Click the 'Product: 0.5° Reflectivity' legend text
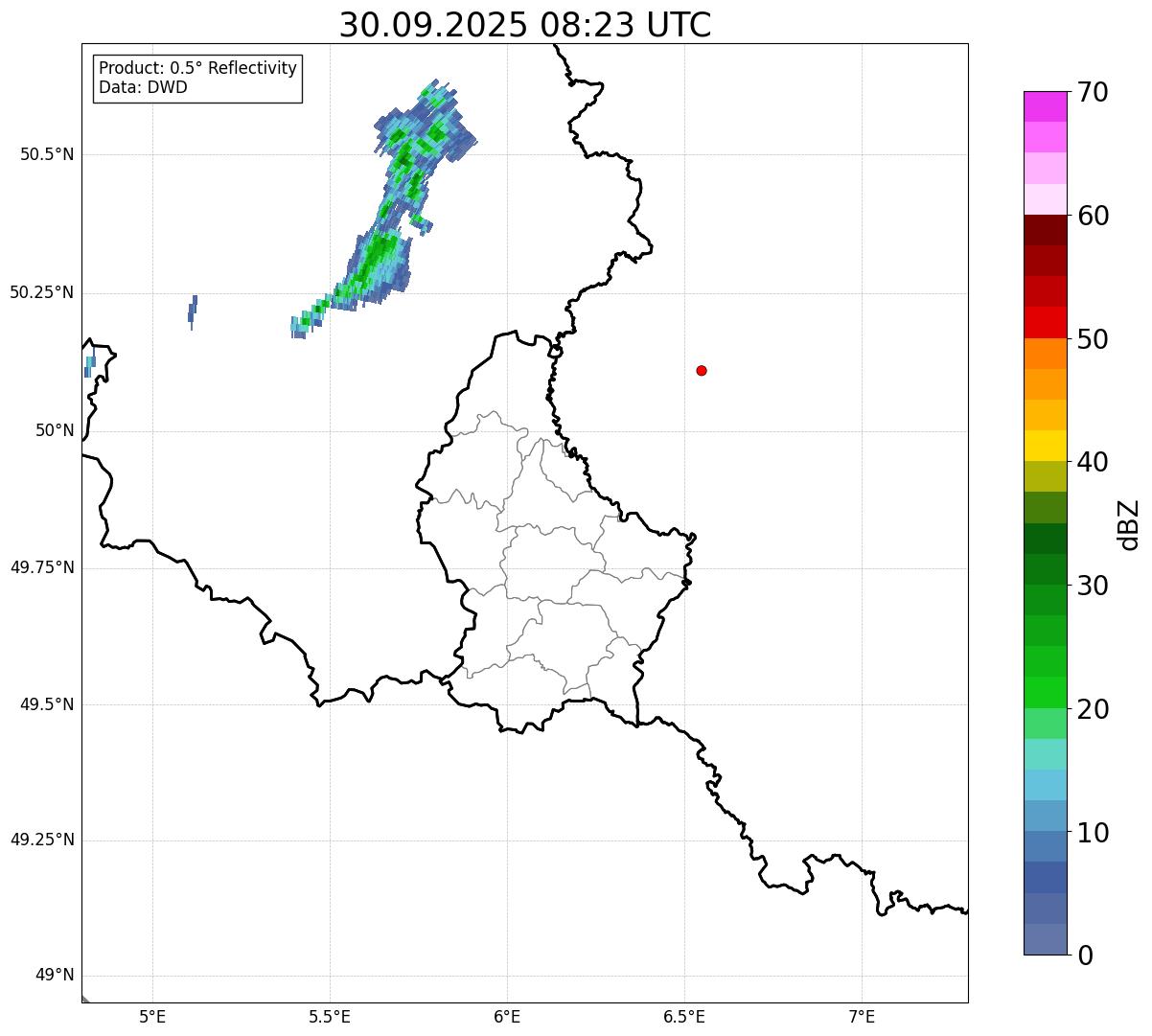The width and height of the screenshot is (1152, 1036). pyautogui.click(x=197, y=68)
